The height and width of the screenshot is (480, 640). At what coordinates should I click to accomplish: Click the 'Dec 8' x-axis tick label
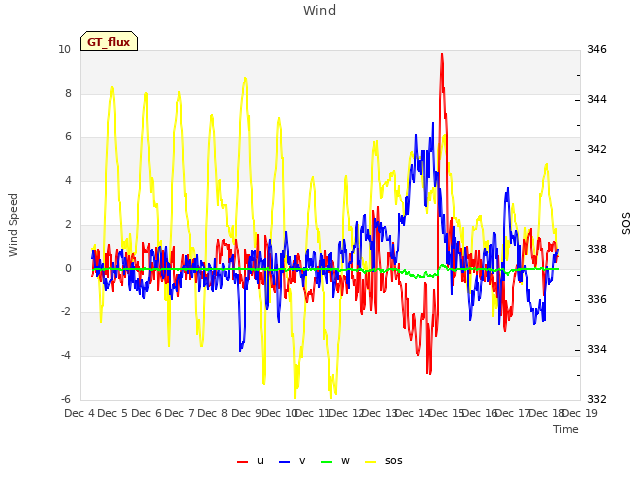click(212, 413)
